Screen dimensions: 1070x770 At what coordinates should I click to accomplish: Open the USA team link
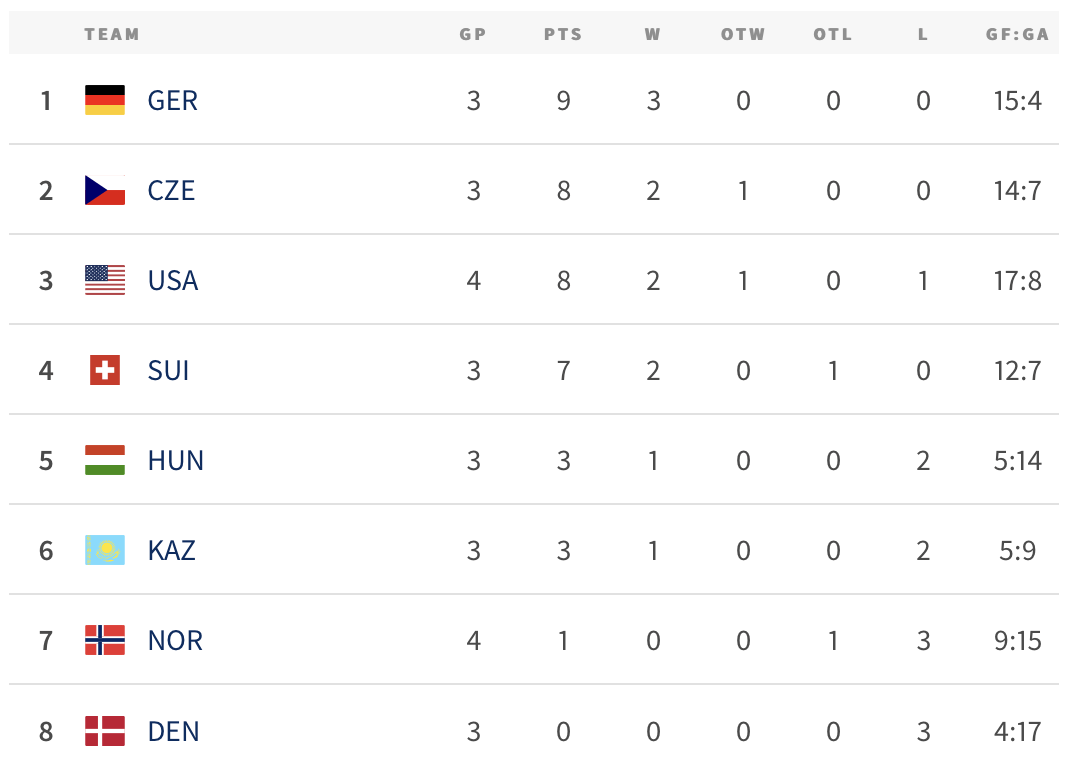(173, 281)
